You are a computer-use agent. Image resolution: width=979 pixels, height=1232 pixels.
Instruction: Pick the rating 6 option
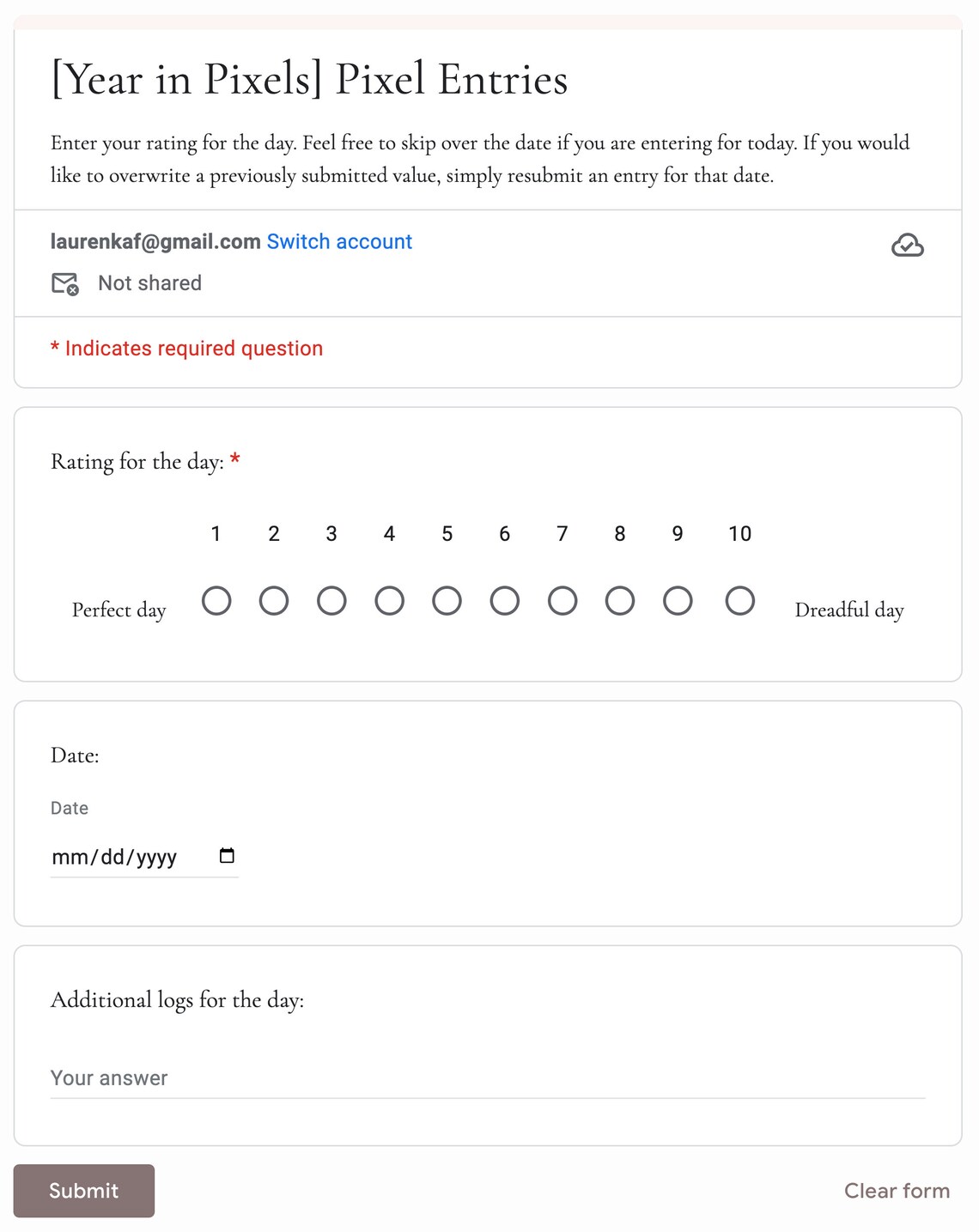pyautogui.click(x=505, y=601)
